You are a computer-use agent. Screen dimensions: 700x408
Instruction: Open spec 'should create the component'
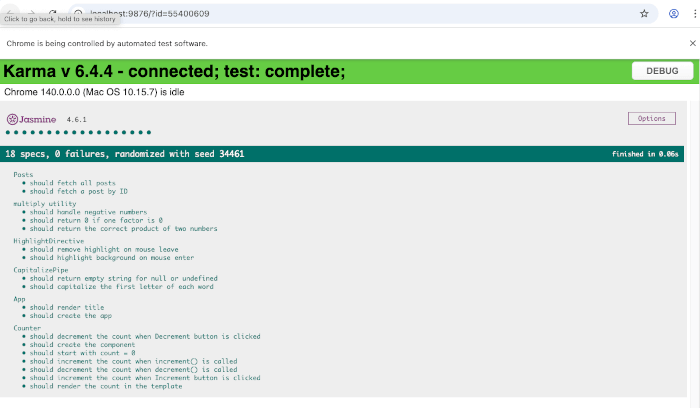tap(82, 345)
